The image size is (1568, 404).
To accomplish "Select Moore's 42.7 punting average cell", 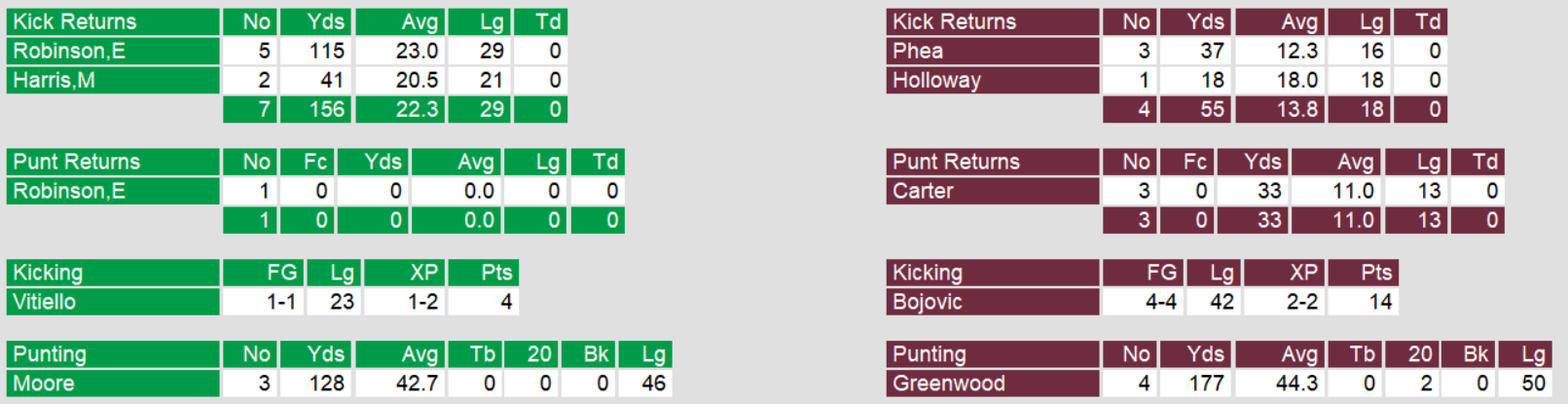I will 417,384.
